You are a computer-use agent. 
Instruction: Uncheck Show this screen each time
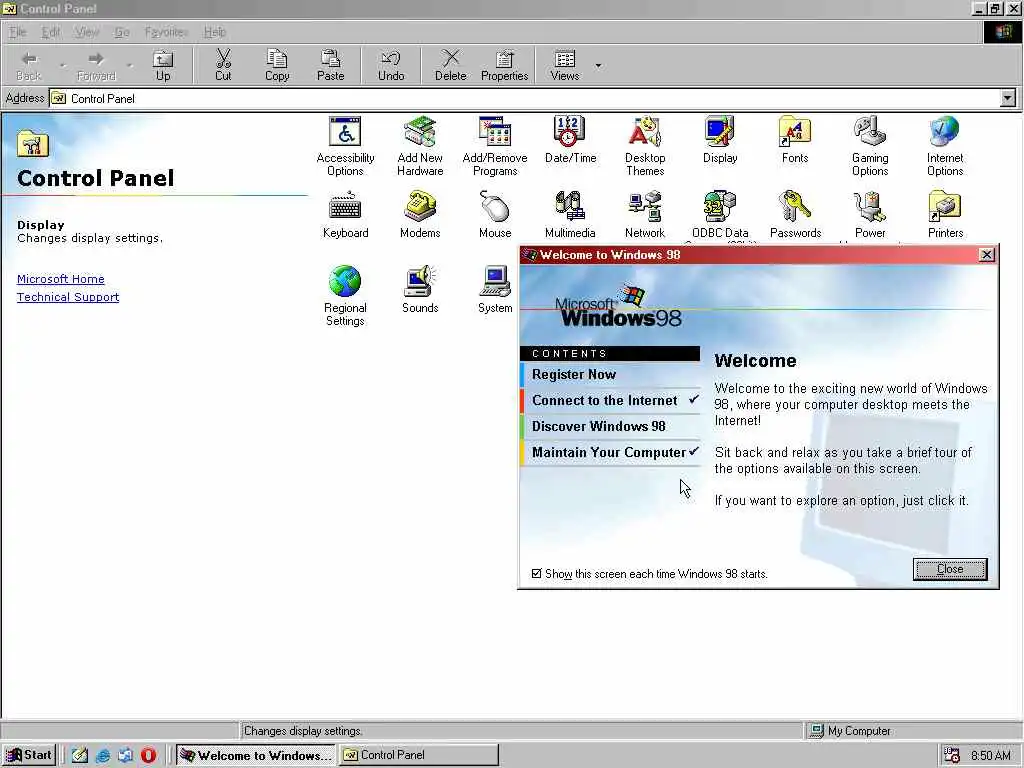coord(537,573)
